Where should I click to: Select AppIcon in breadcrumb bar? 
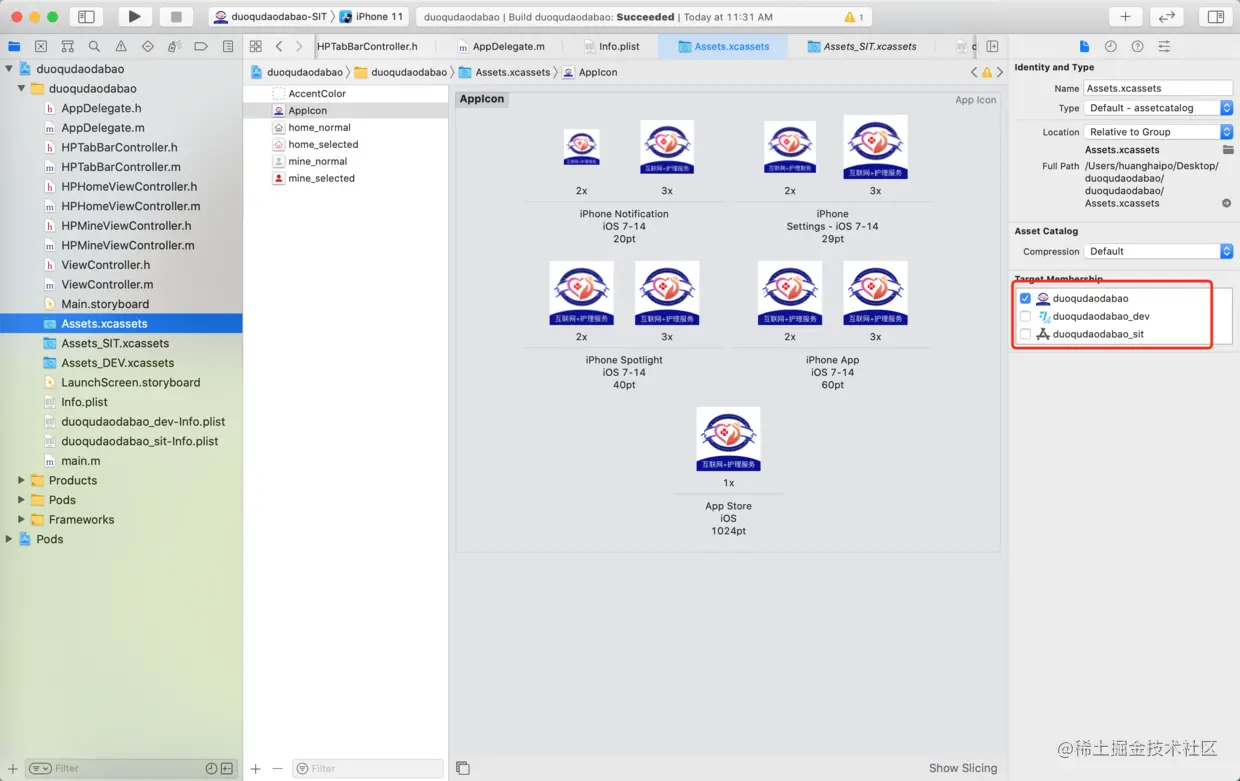pos(590,72)
